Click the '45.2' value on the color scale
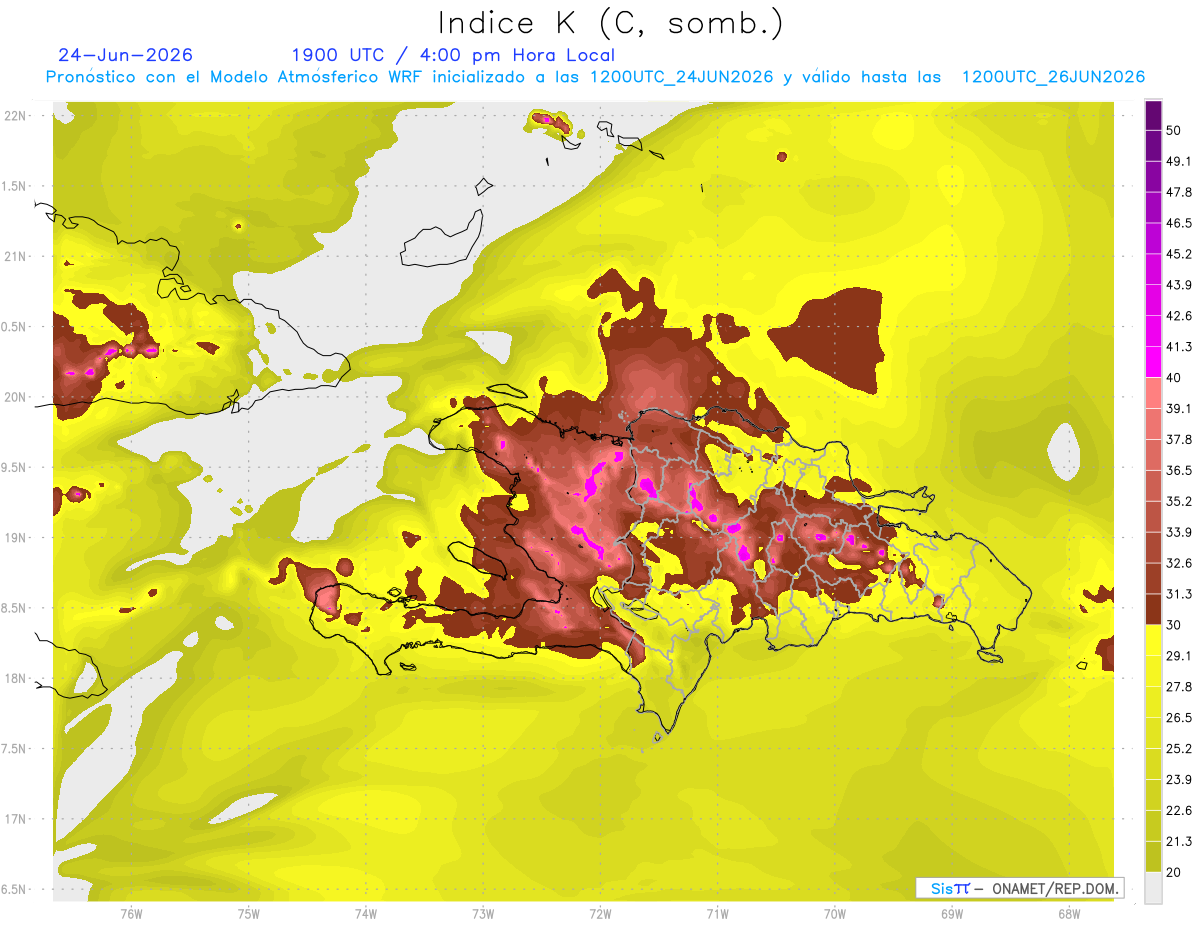1200x927 pixels. [1178, 254]
